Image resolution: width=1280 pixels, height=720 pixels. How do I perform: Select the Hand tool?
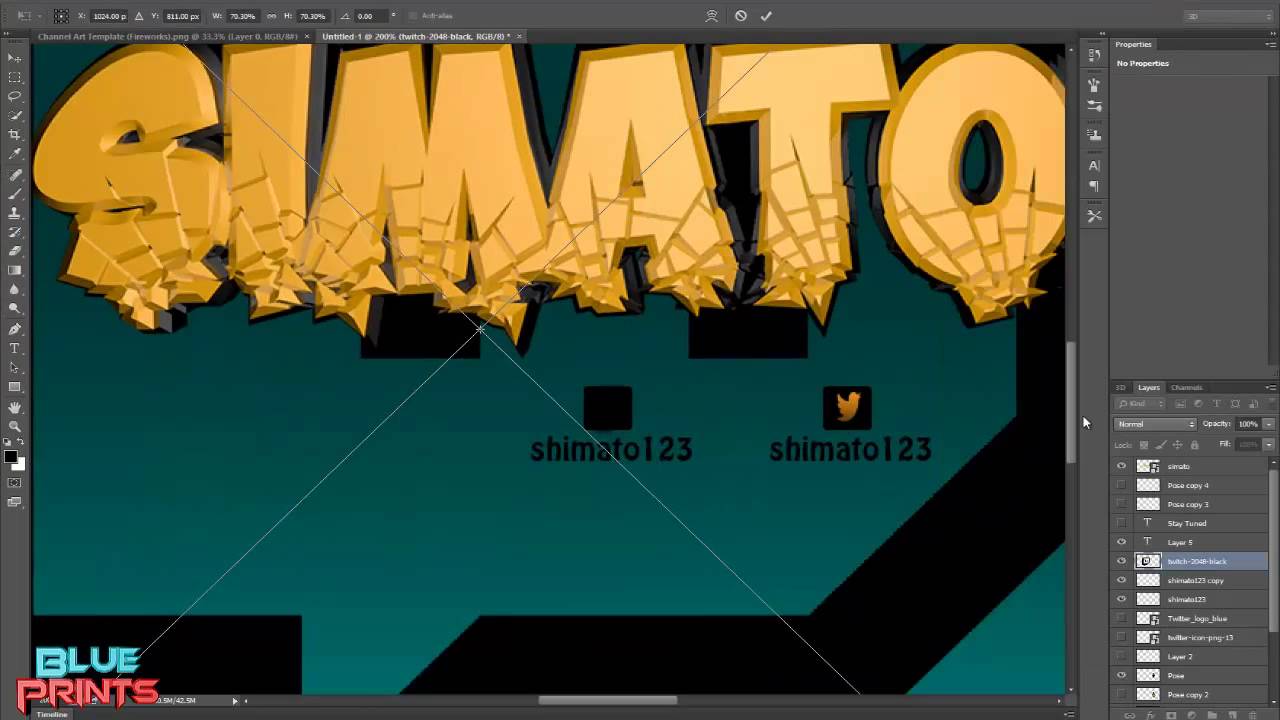15,407
